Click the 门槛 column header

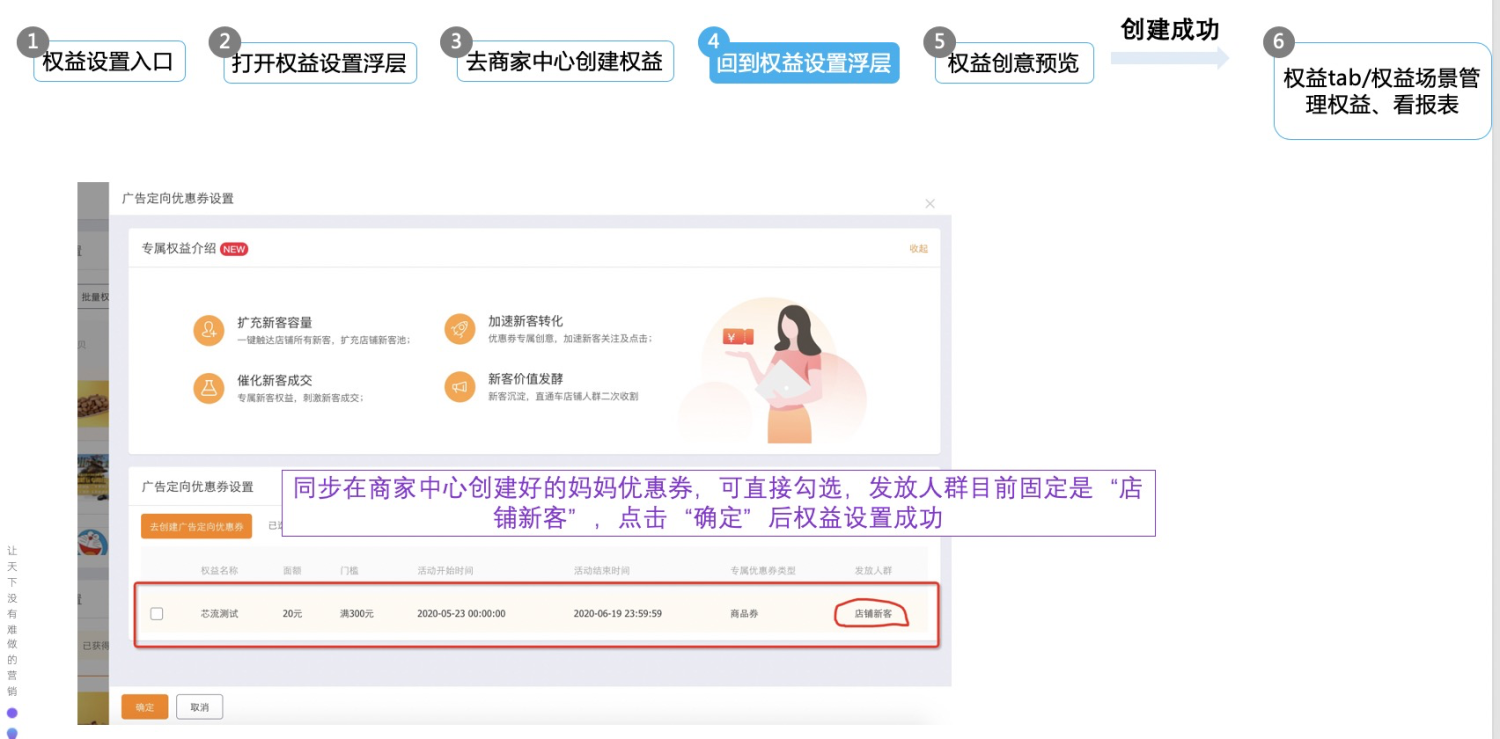pyautogui.click(x=349, y=570)
